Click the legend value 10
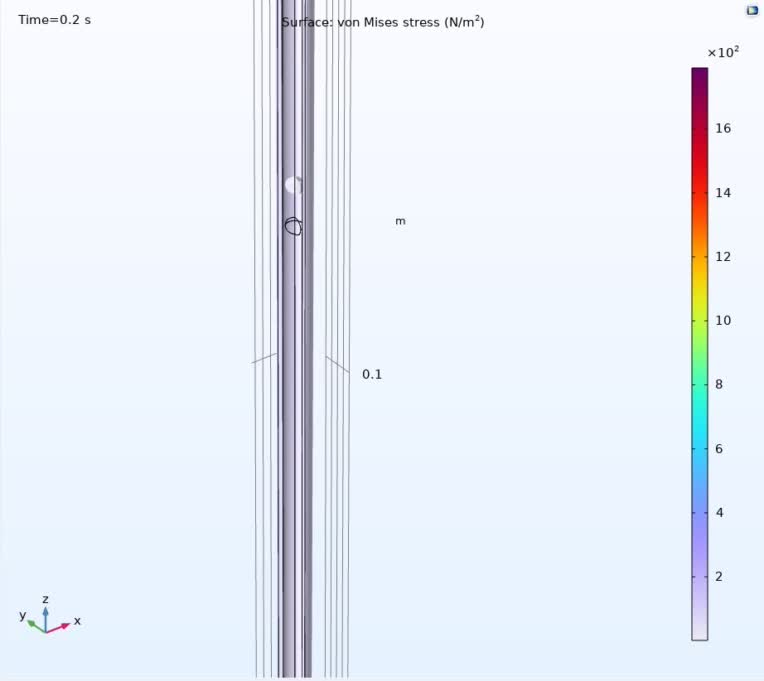Screen dimensions: 764x681 pos(723,321)
